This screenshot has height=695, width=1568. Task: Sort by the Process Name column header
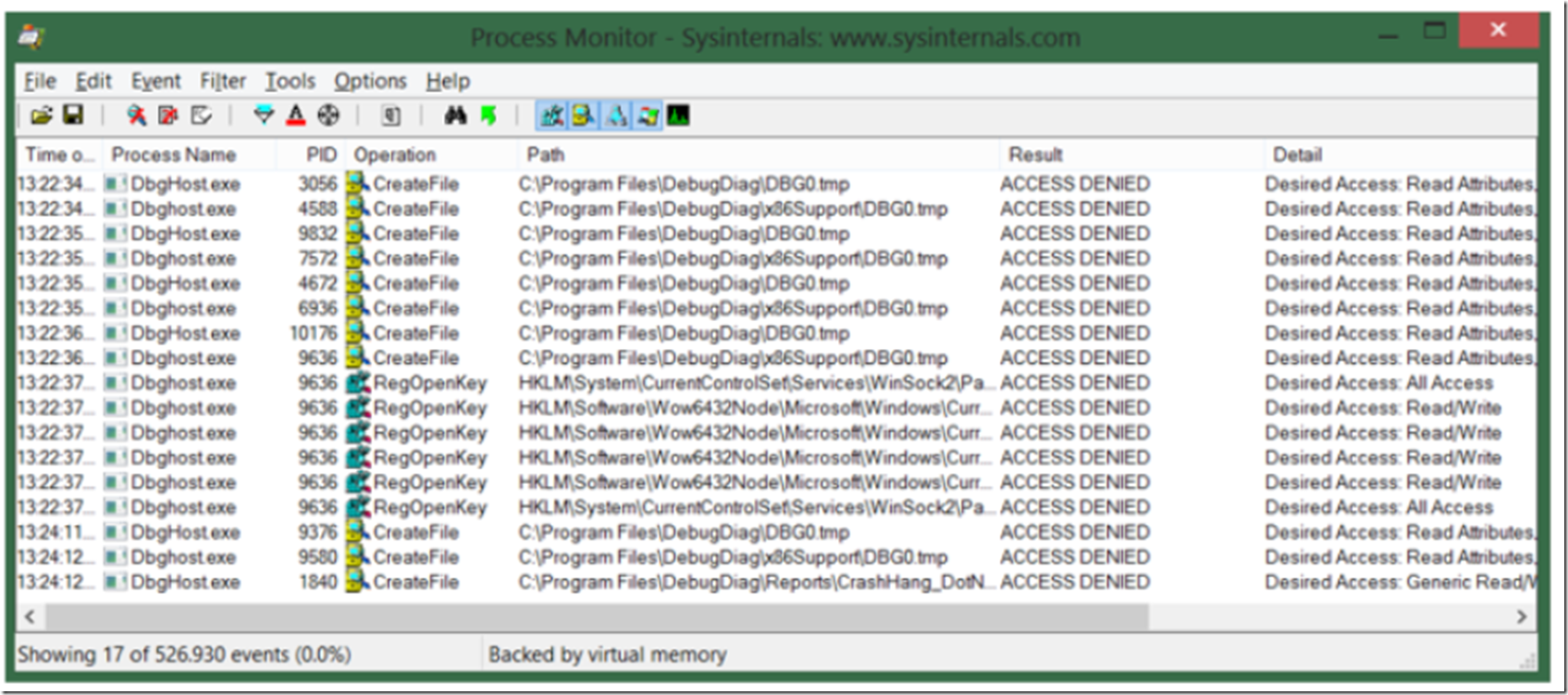pos(189,155)
